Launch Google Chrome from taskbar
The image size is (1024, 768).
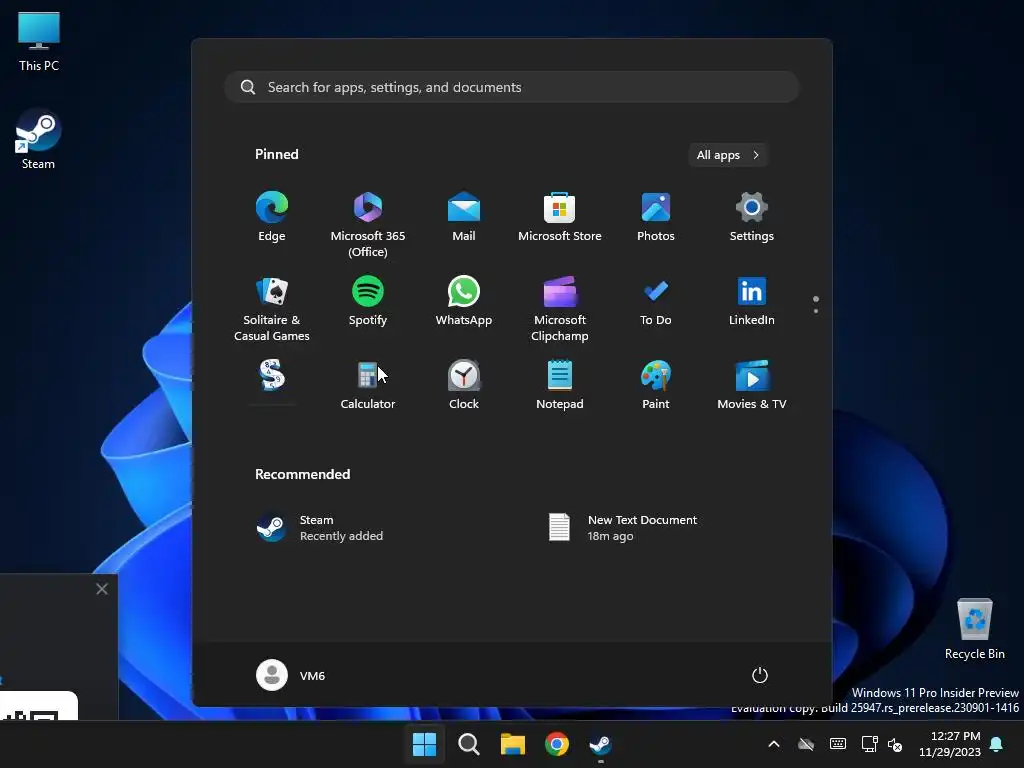click(557, 744)
